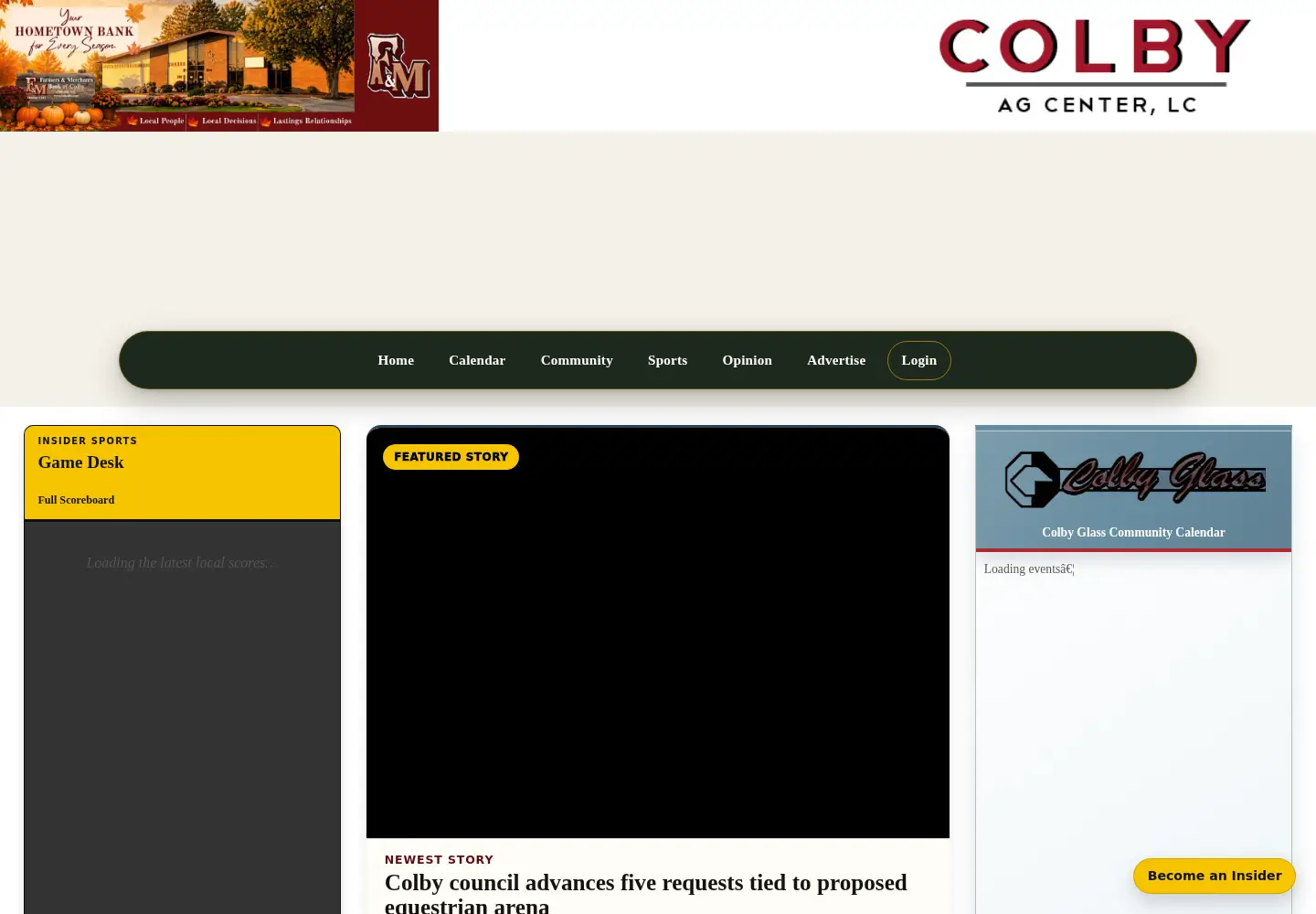Image resolution: width=1316 pixels, height=914 pixels.
Task: Click the 'Loading events' text
Action: click(x=1029, y=569)
